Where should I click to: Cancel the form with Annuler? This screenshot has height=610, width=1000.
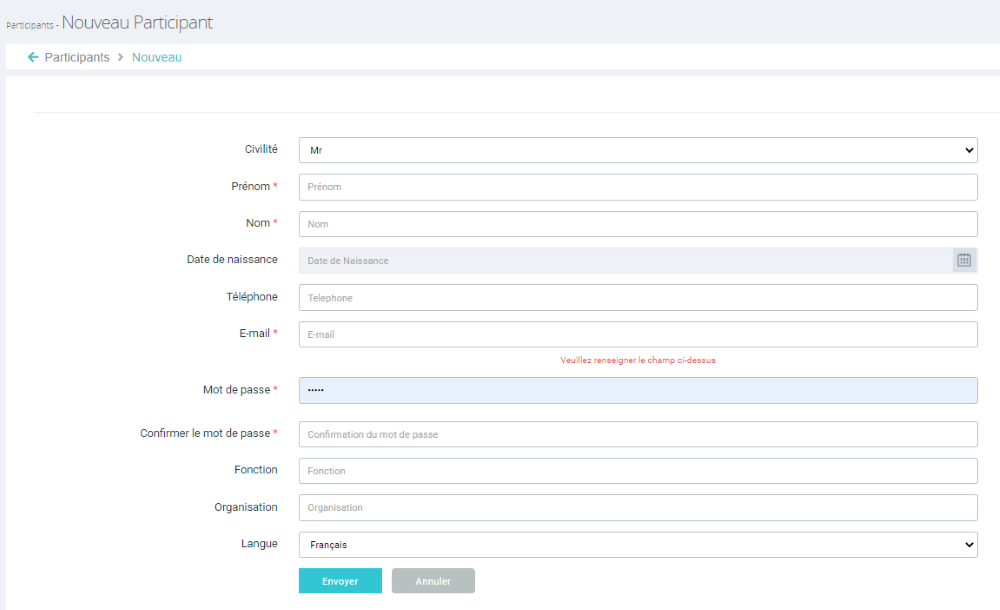433,581
